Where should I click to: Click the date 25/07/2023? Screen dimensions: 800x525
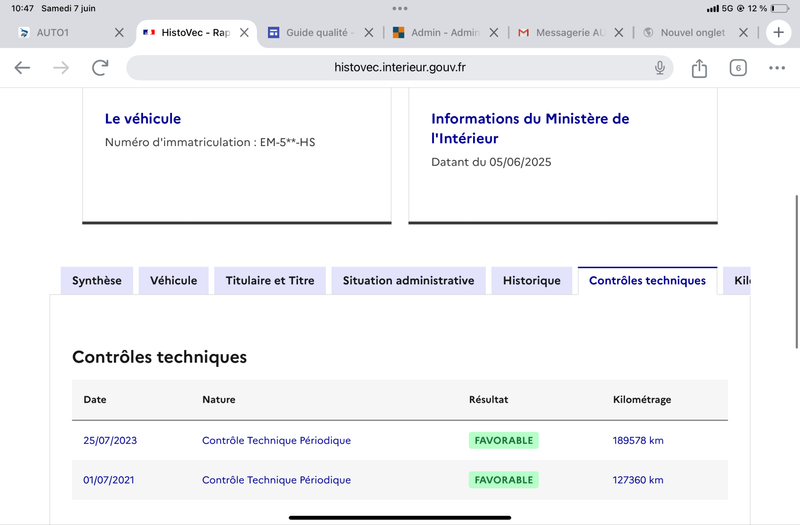point(110,440)
